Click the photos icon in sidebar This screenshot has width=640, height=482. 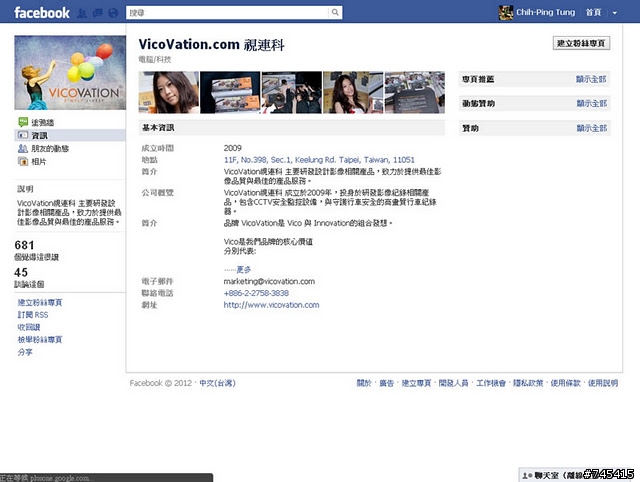point(23,162)
